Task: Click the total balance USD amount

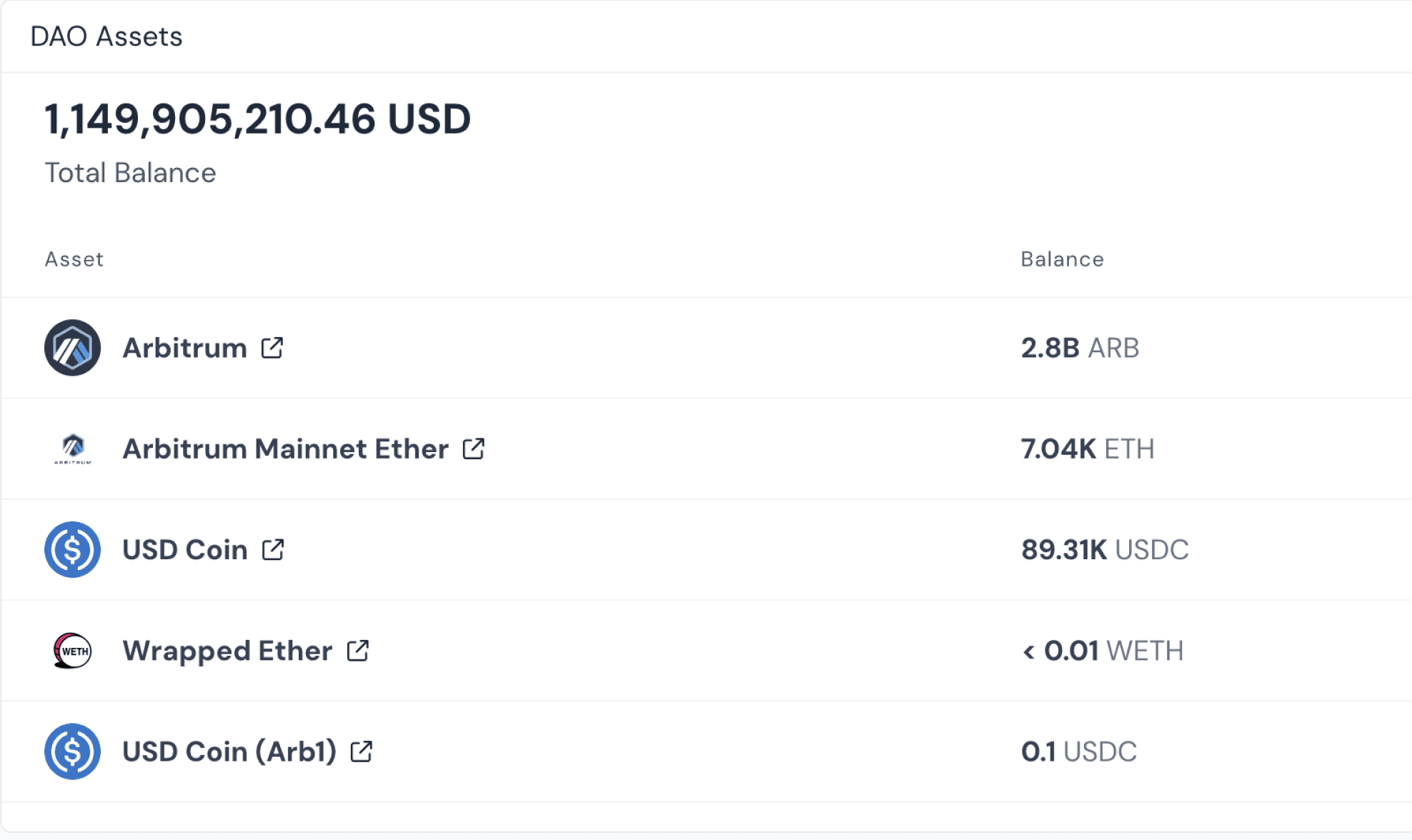Action: 258,119
